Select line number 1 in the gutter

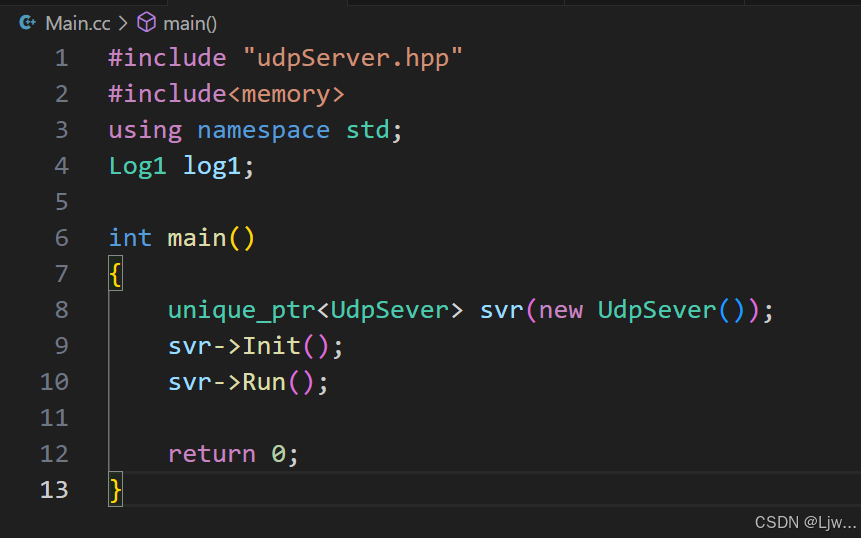coord(62,58)
